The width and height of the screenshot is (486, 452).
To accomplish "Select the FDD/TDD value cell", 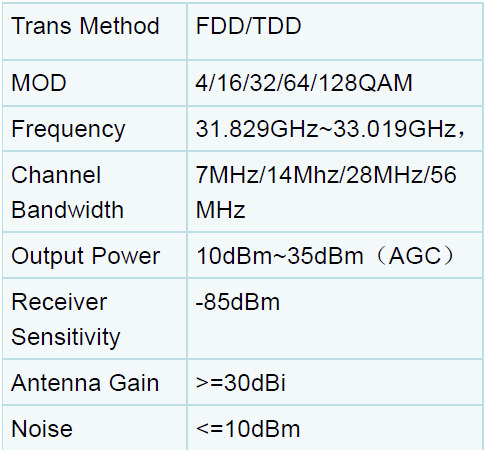I will pos(335,32).
